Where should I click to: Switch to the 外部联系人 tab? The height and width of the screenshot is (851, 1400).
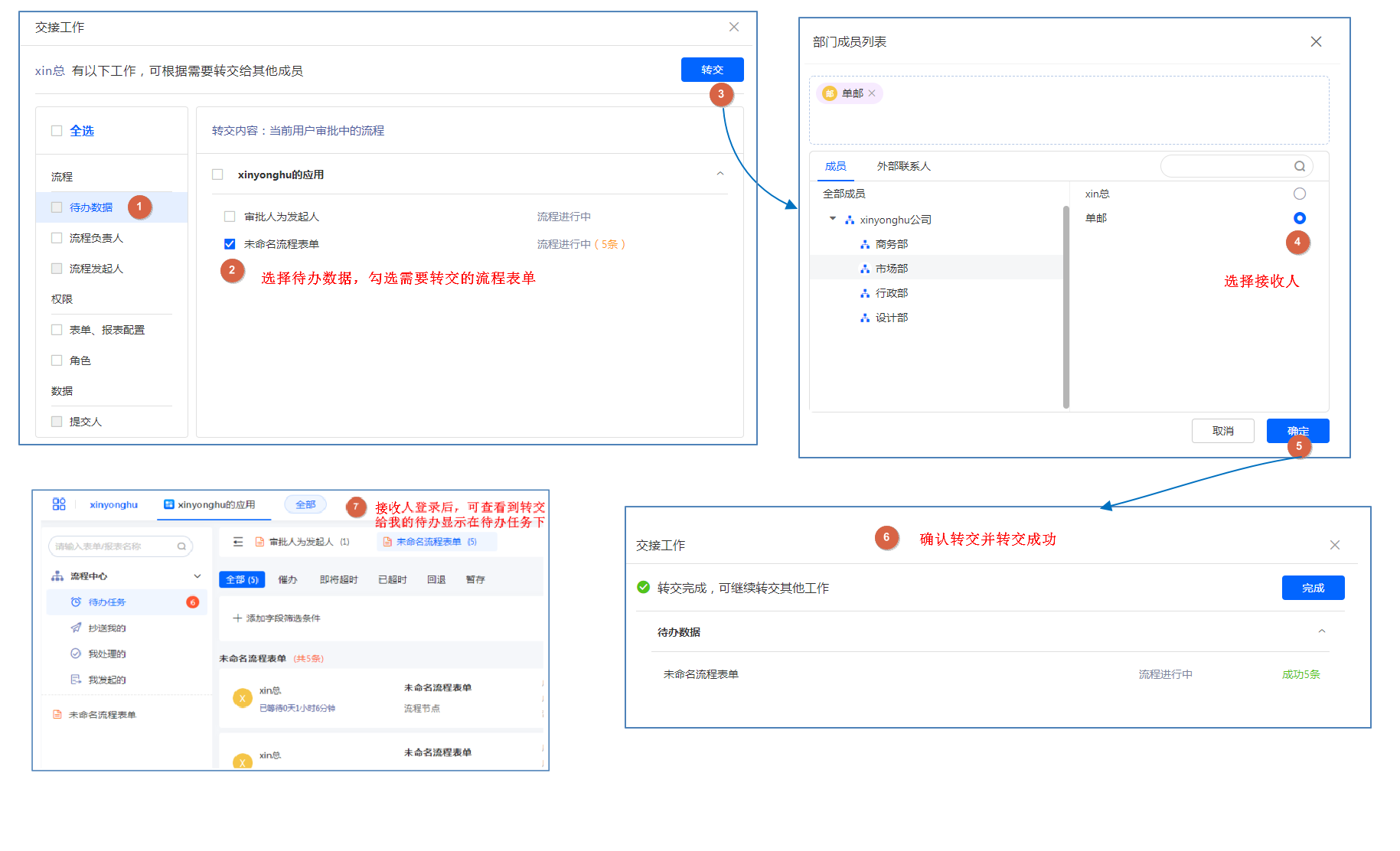[903, 166]
